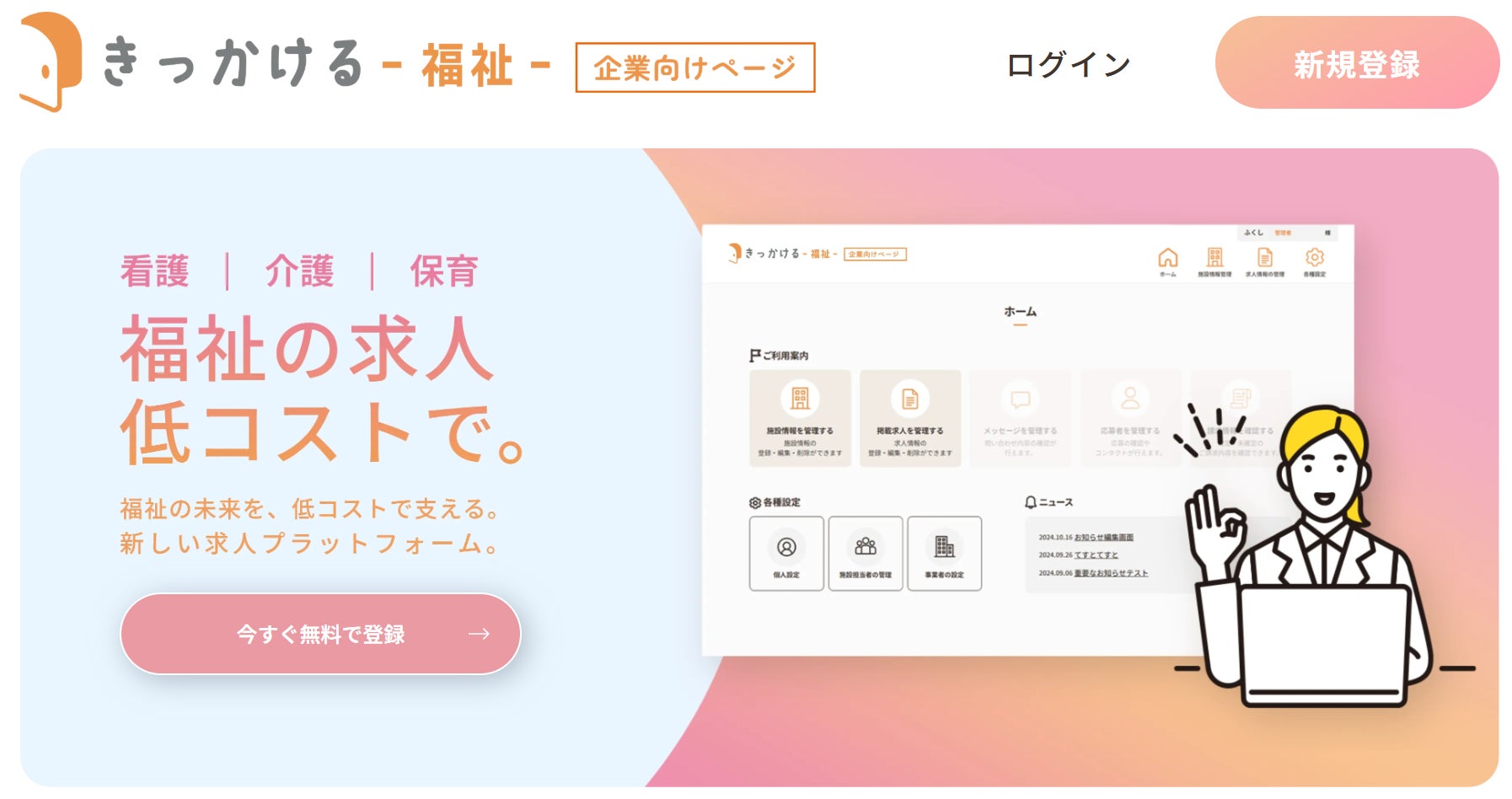
Task: Click the きっかける face logo icon
Action: (51, 62)
